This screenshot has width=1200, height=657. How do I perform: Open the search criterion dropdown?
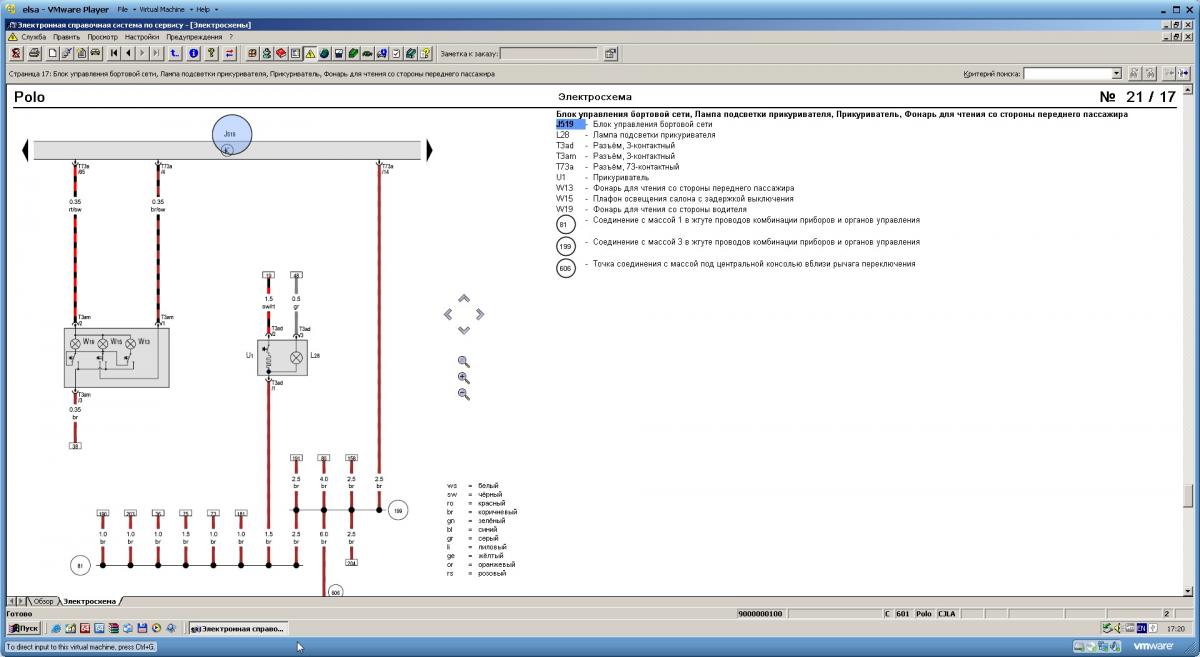pyautogui.click(x=1116, y=73)
